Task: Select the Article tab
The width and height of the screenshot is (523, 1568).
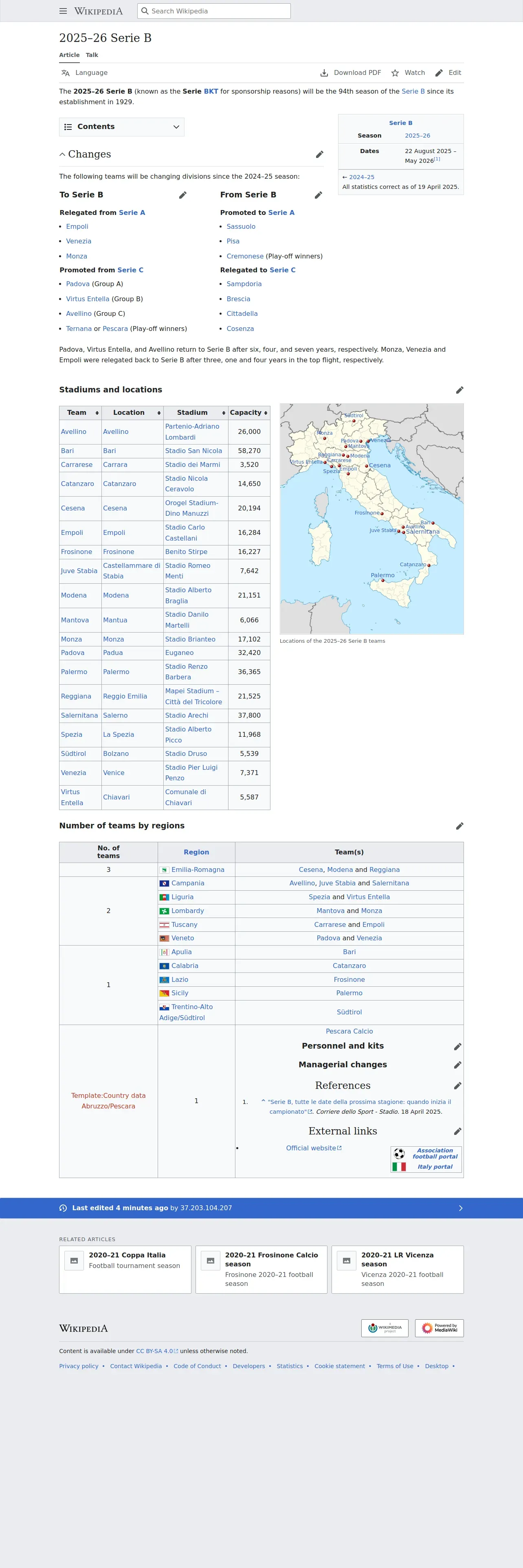Action: point(69,55)
